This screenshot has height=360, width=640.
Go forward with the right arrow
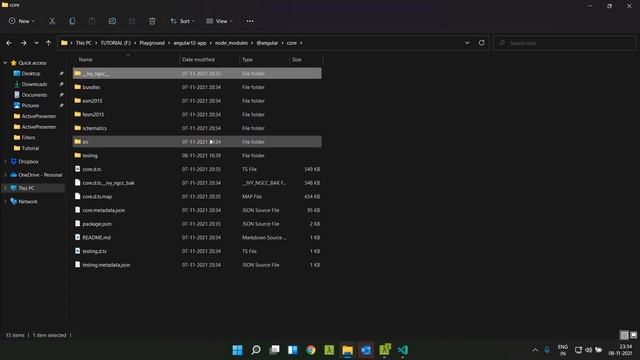pos(23,43)
